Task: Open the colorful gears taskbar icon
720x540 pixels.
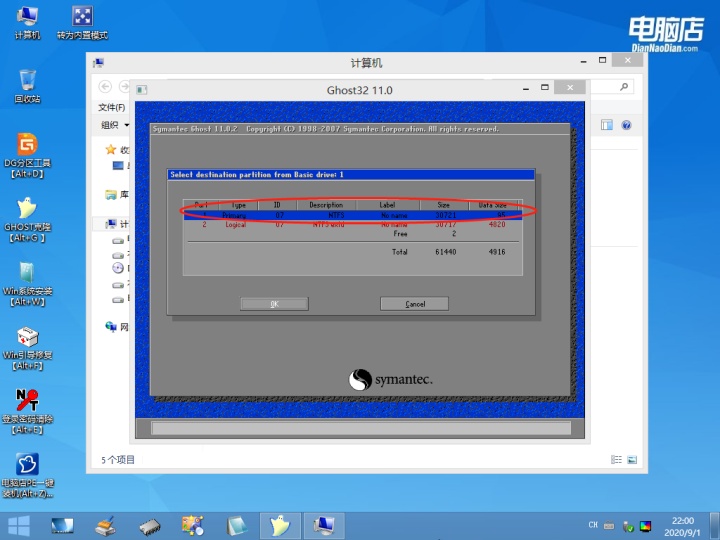Action: (x=192, y=526)
